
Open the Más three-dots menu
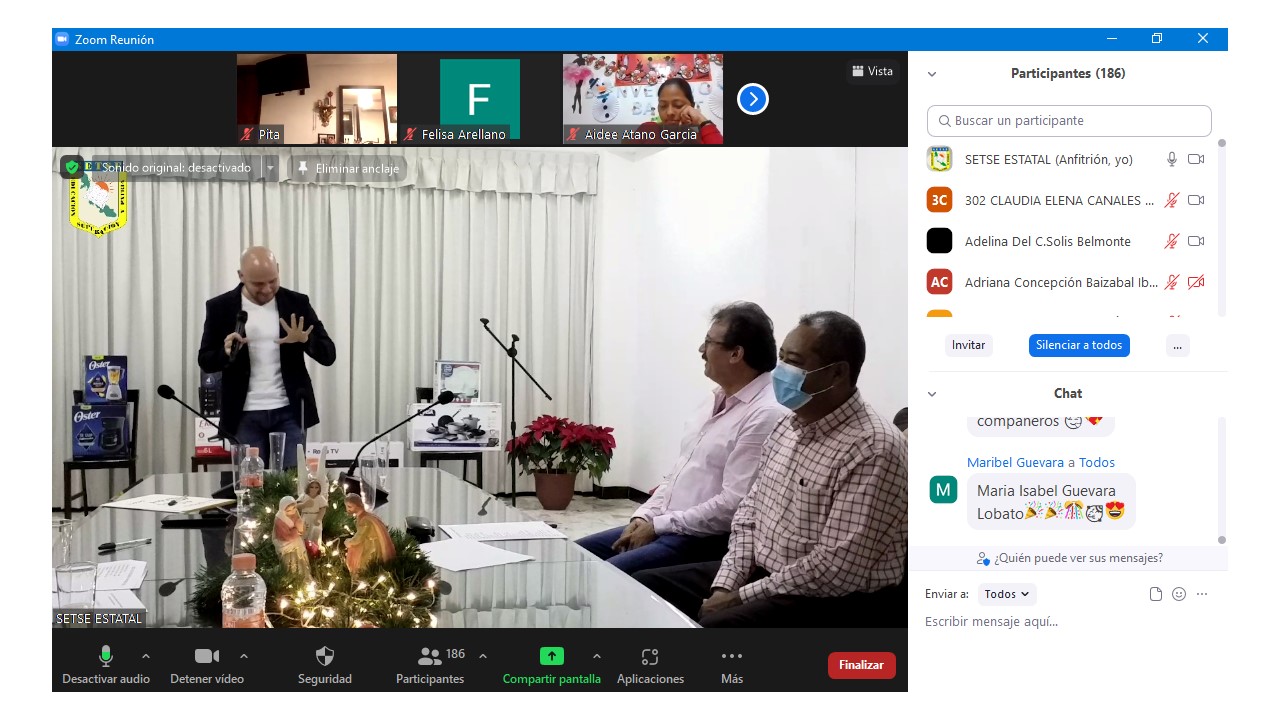[732, 657]
